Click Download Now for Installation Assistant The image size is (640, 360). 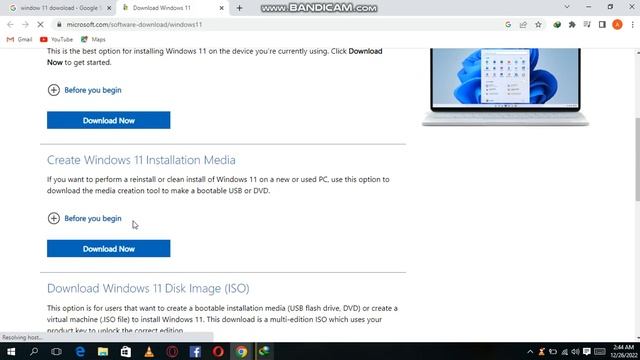click(109, 120)
